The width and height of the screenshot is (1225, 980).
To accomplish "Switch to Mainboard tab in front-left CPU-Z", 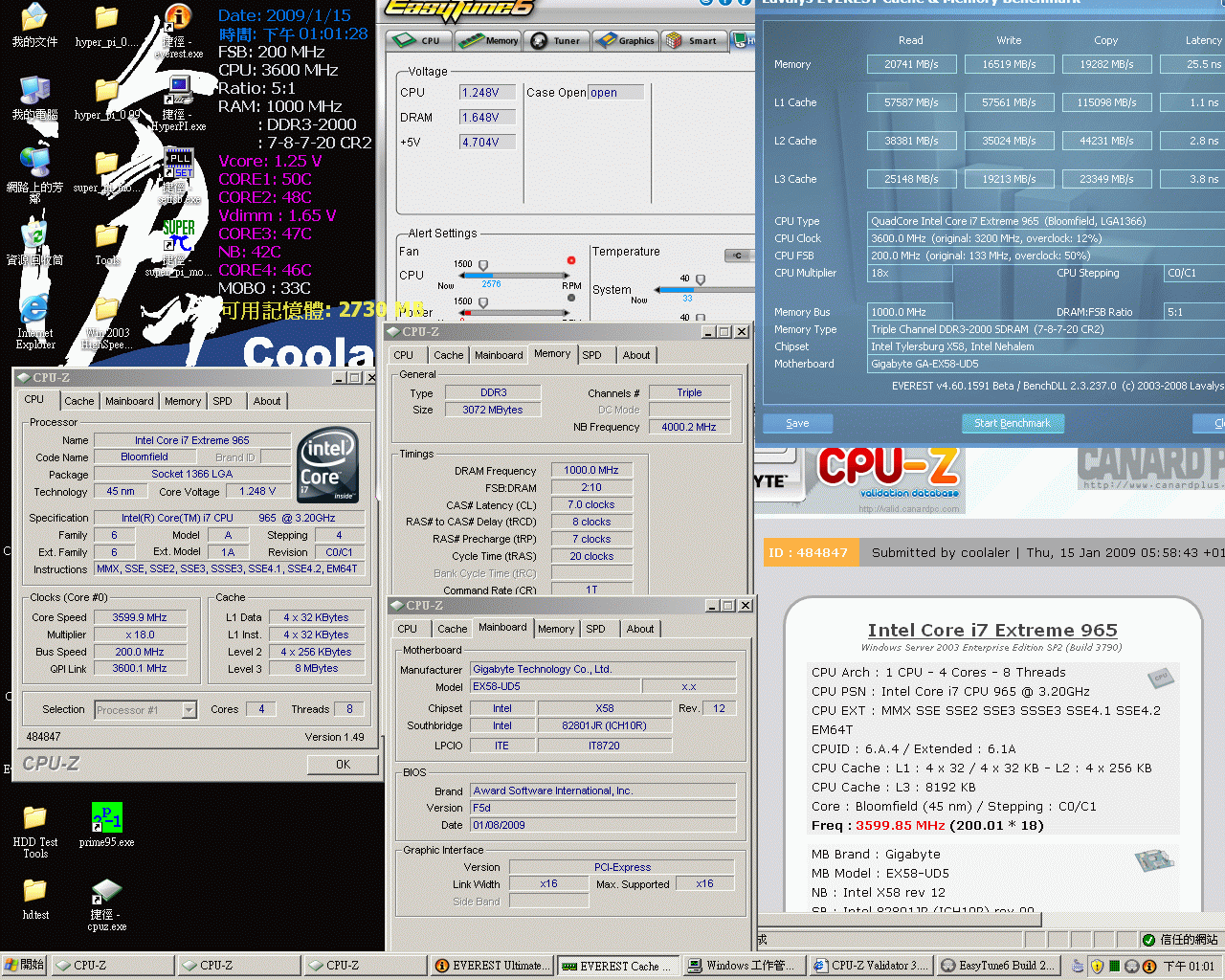I will coord(129,401).
